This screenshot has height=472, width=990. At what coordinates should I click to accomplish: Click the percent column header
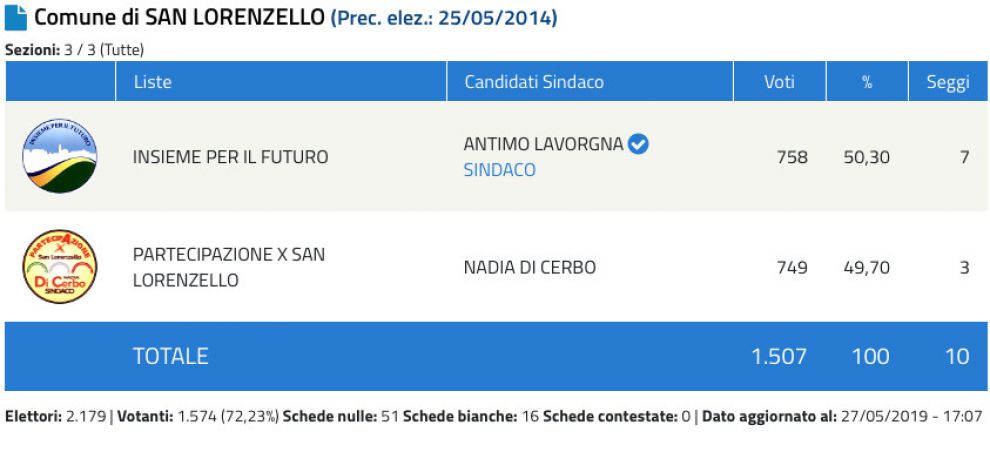867,82
